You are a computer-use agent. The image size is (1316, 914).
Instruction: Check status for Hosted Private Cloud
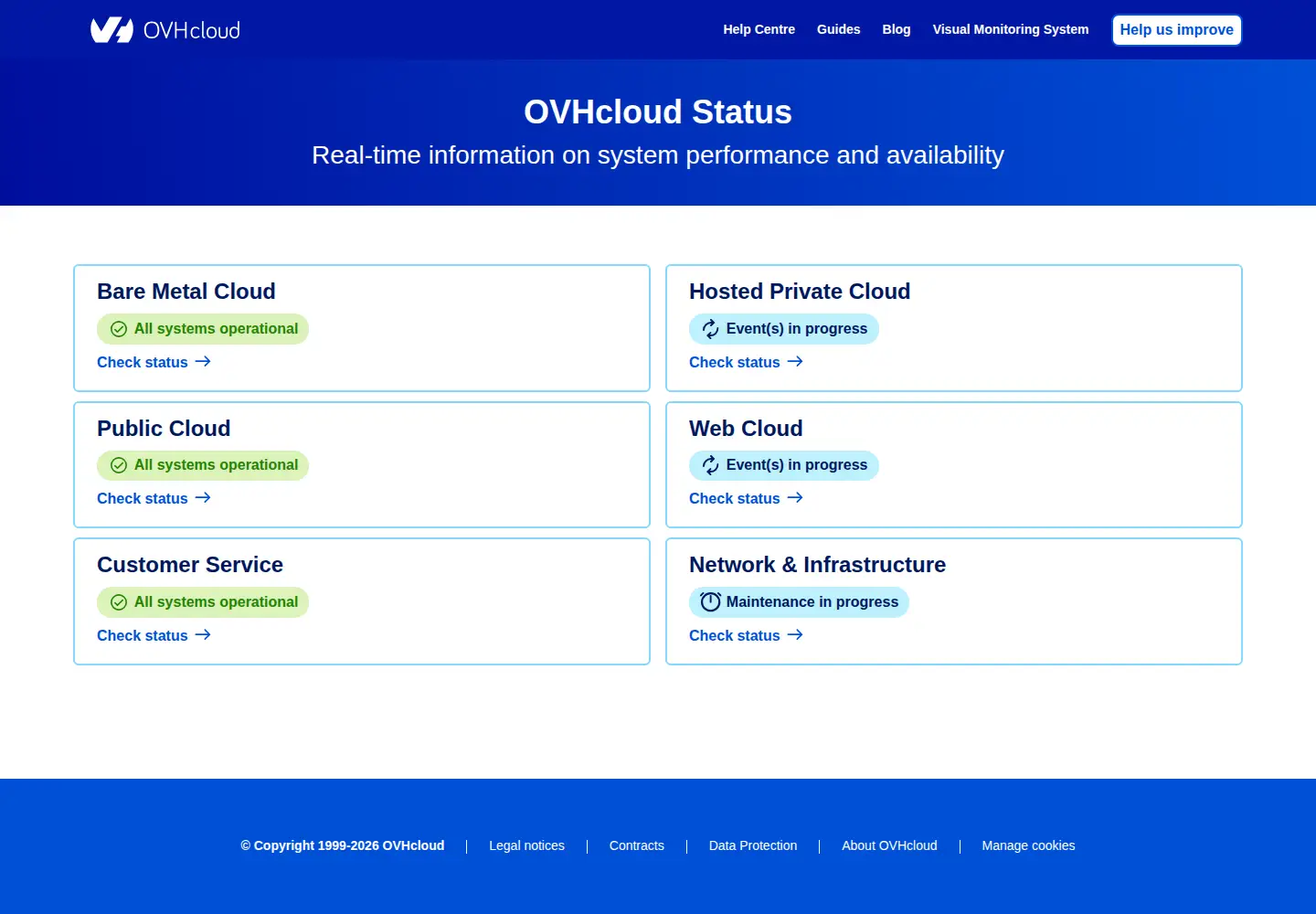point(746,362)
